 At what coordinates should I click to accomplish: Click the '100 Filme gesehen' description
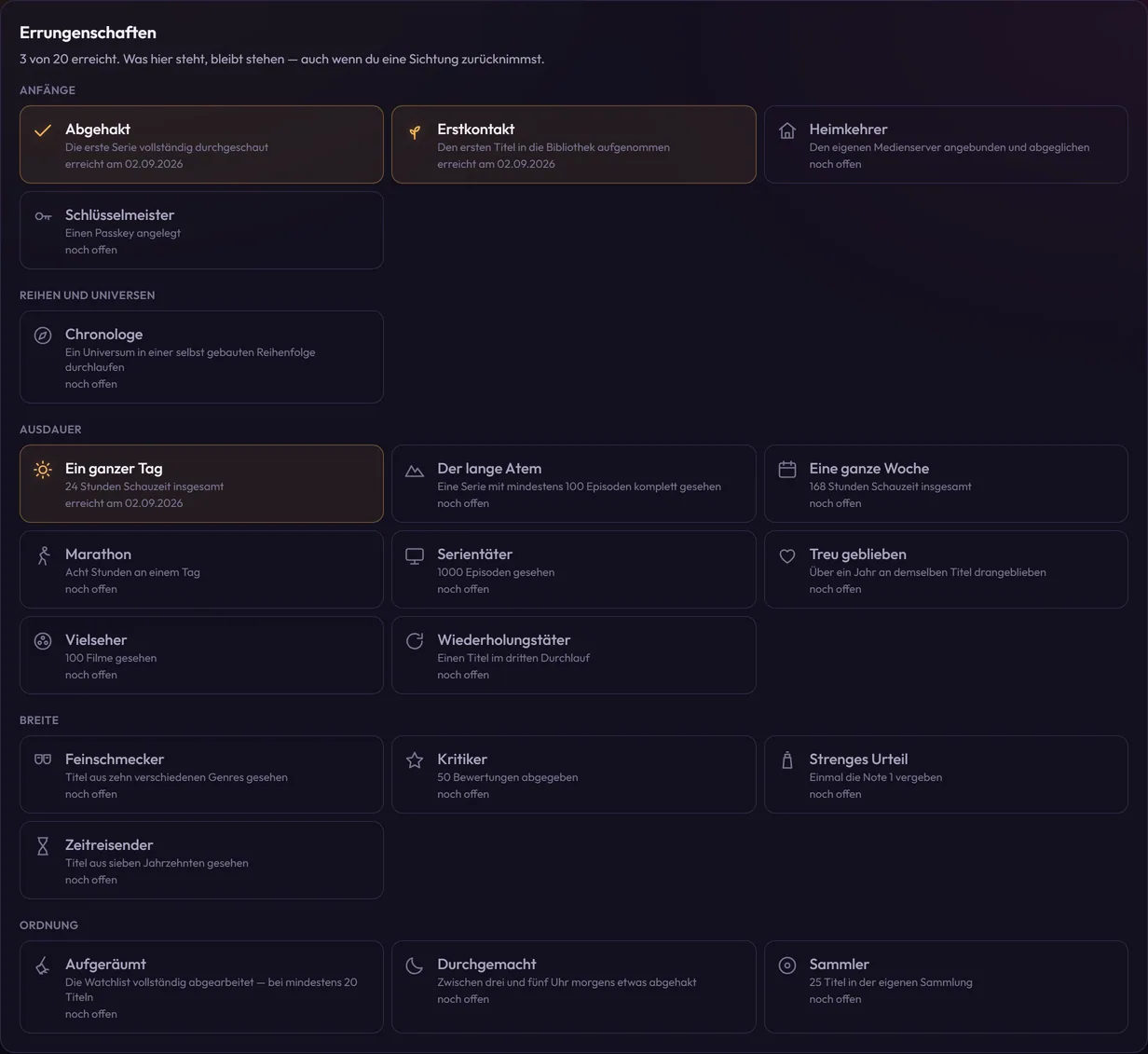click(x=111, y=658)
